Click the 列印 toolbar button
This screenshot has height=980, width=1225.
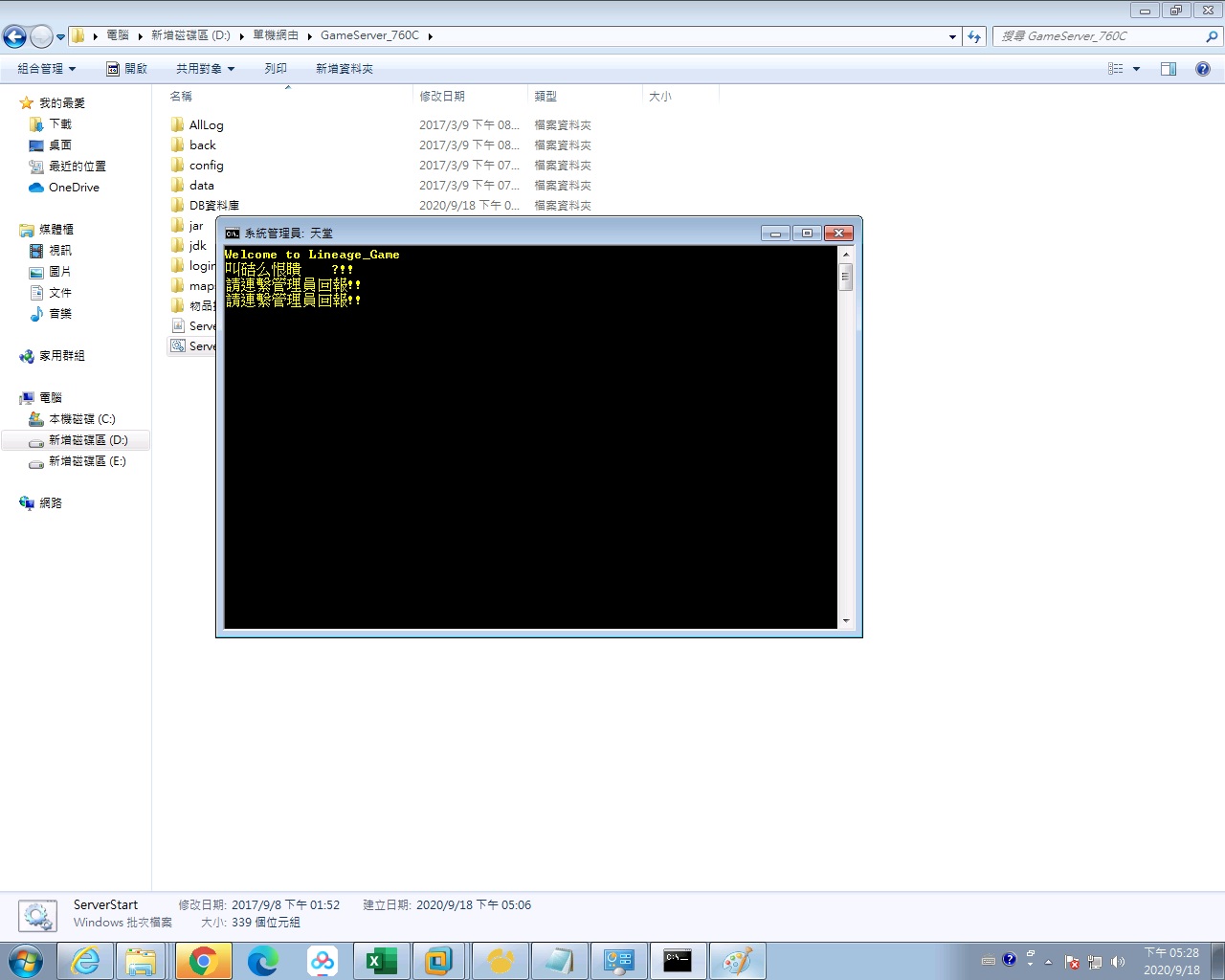[x=276, y=69]
